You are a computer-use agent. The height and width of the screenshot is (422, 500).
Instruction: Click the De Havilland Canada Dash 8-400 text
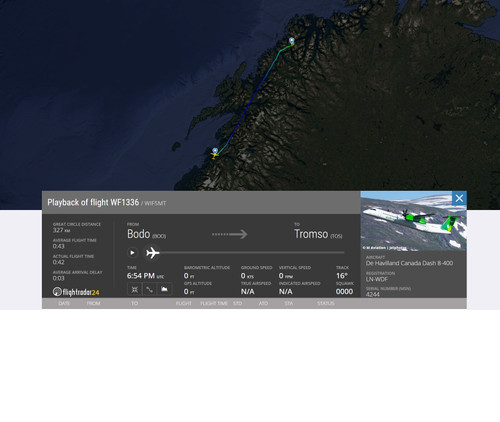click(409, 263)
